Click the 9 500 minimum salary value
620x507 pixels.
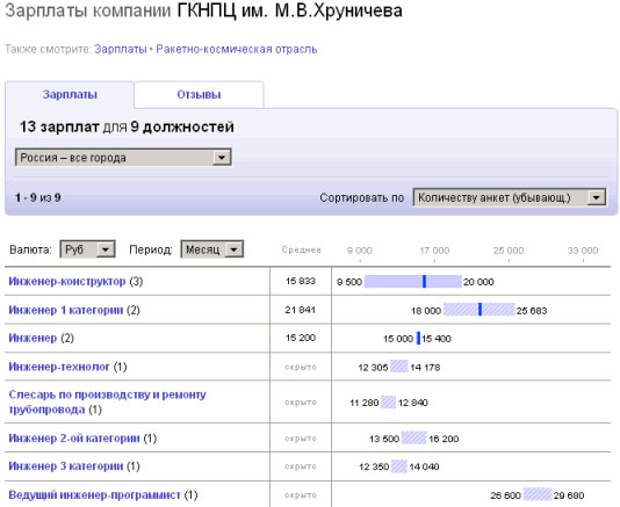349,282
